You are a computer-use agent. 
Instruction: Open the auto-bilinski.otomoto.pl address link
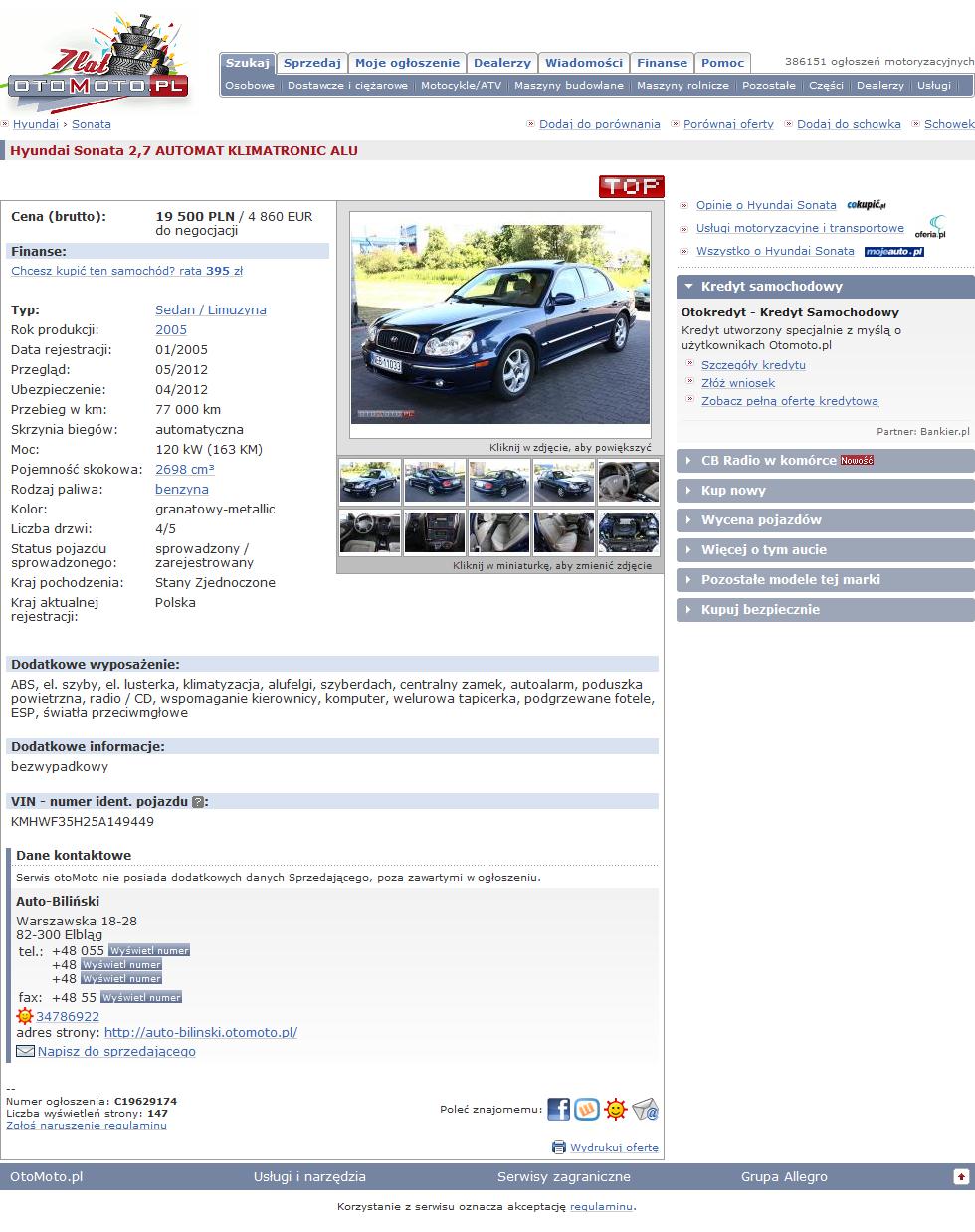[201, 1032]
